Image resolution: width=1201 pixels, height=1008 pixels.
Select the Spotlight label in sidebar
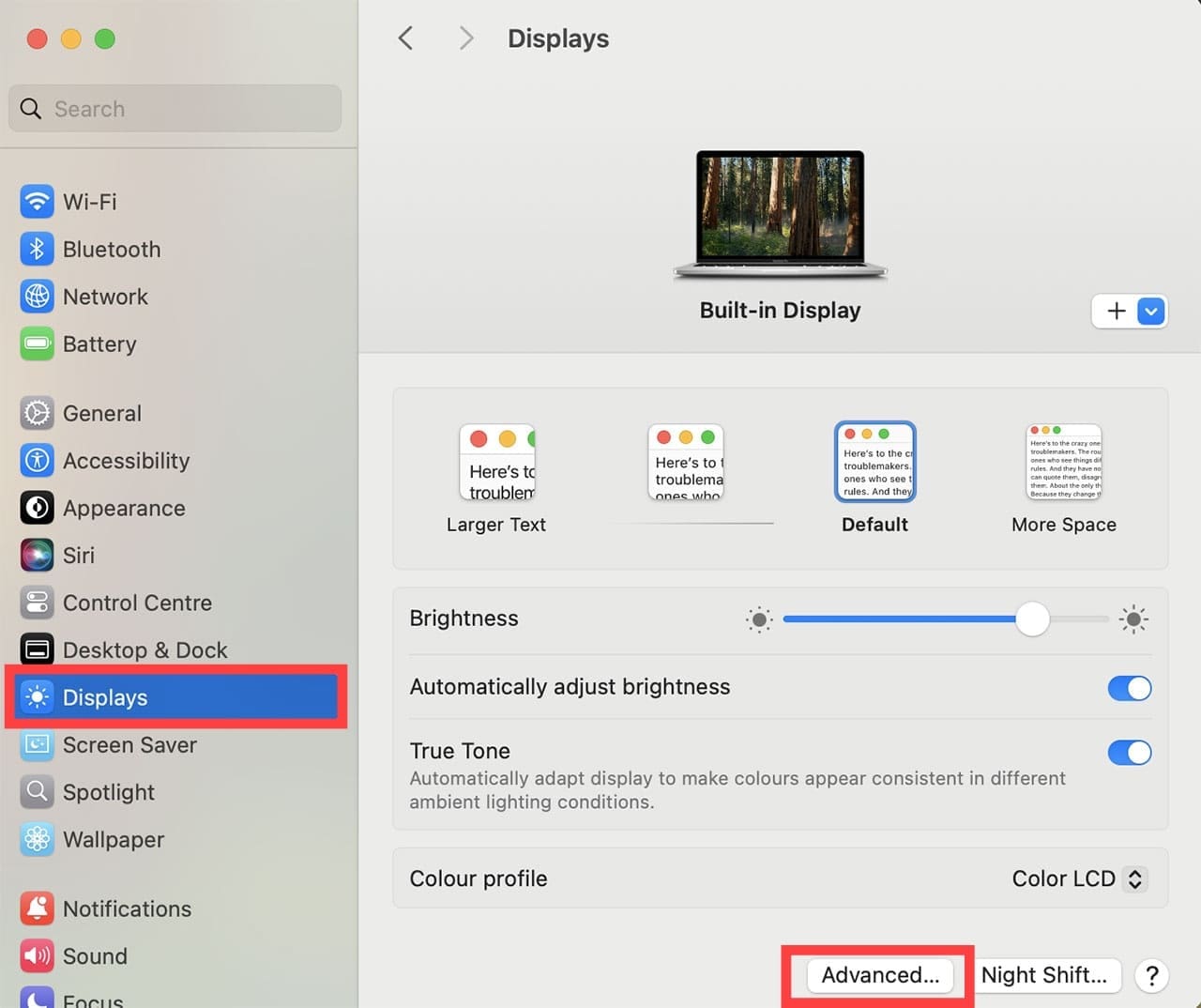(x=109, y=792)
